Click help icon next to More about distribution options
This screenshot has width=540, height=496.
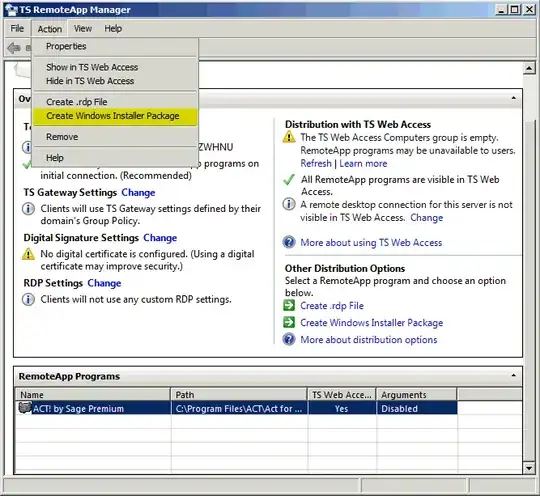289,339
